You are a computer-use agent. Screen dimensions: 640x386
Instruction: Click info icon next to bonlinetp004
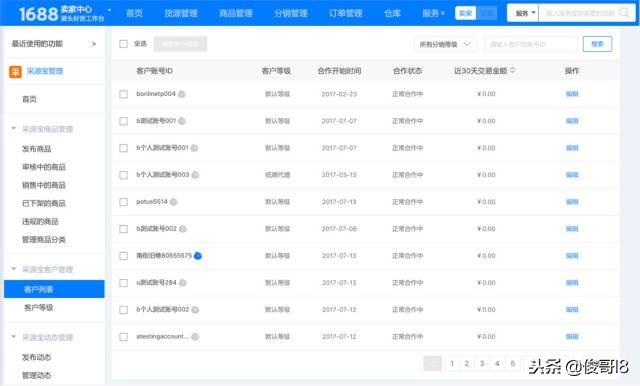coord(182,94)
